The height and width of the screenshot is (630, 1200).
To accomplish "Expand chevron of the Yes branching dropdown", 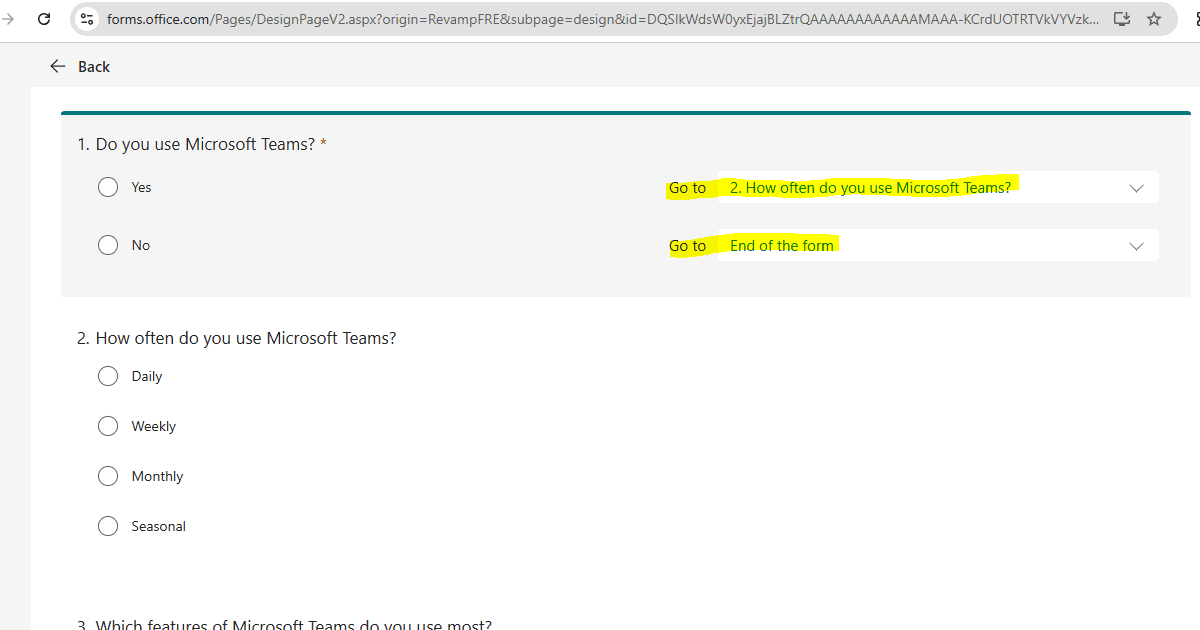I will (x=1136, y=188).
